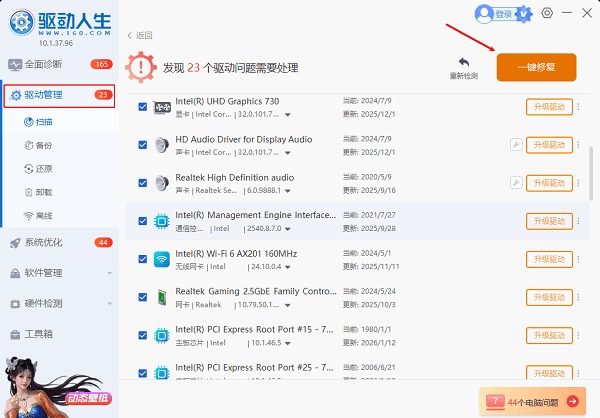Screen dimensions: 600x418
Task: Click the 44个电脑问题 banner at bottom right
Action: [532, 401]
